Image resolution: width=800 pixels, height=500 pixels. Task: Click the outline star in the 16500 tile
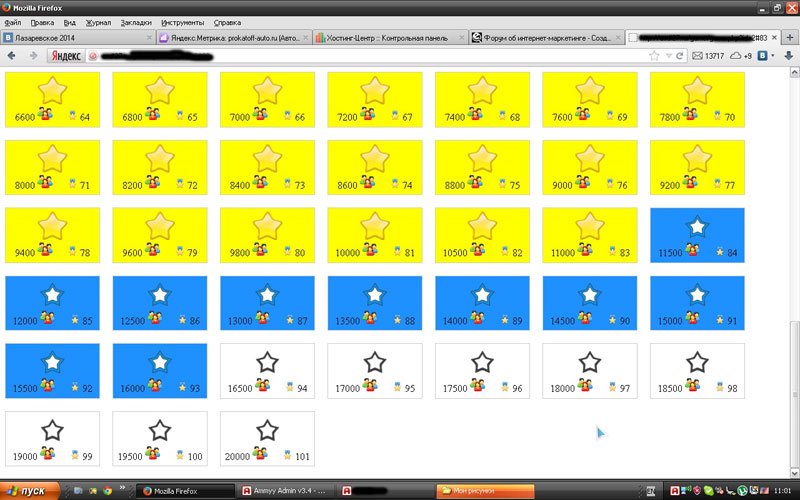[267, 362]
